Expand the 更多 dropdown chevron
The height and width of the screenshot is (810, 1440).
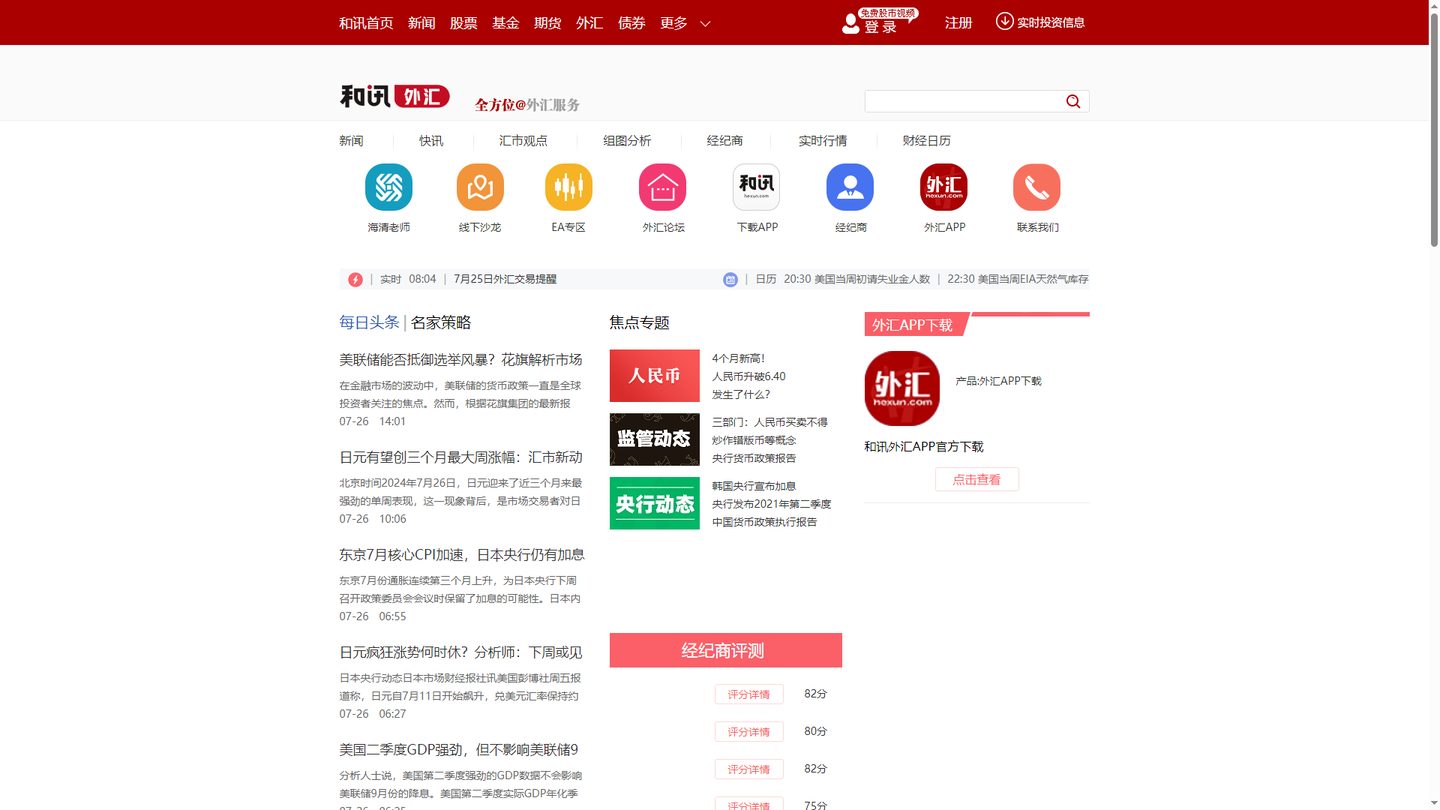[705, 23]
